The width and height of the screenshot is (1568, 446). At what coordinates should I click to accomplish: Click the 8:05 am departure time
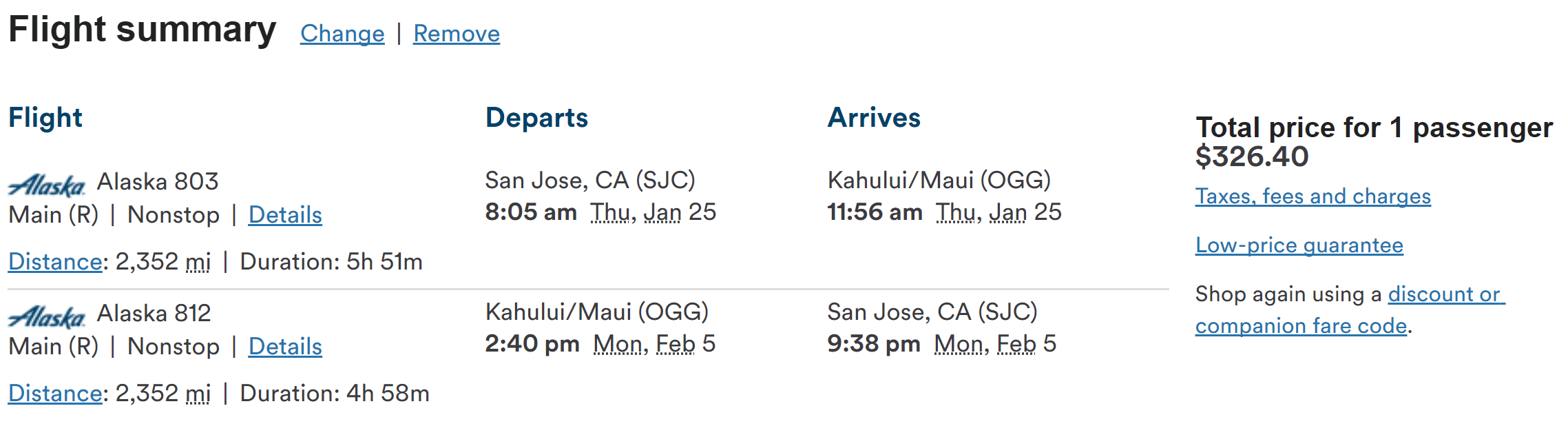530,212
